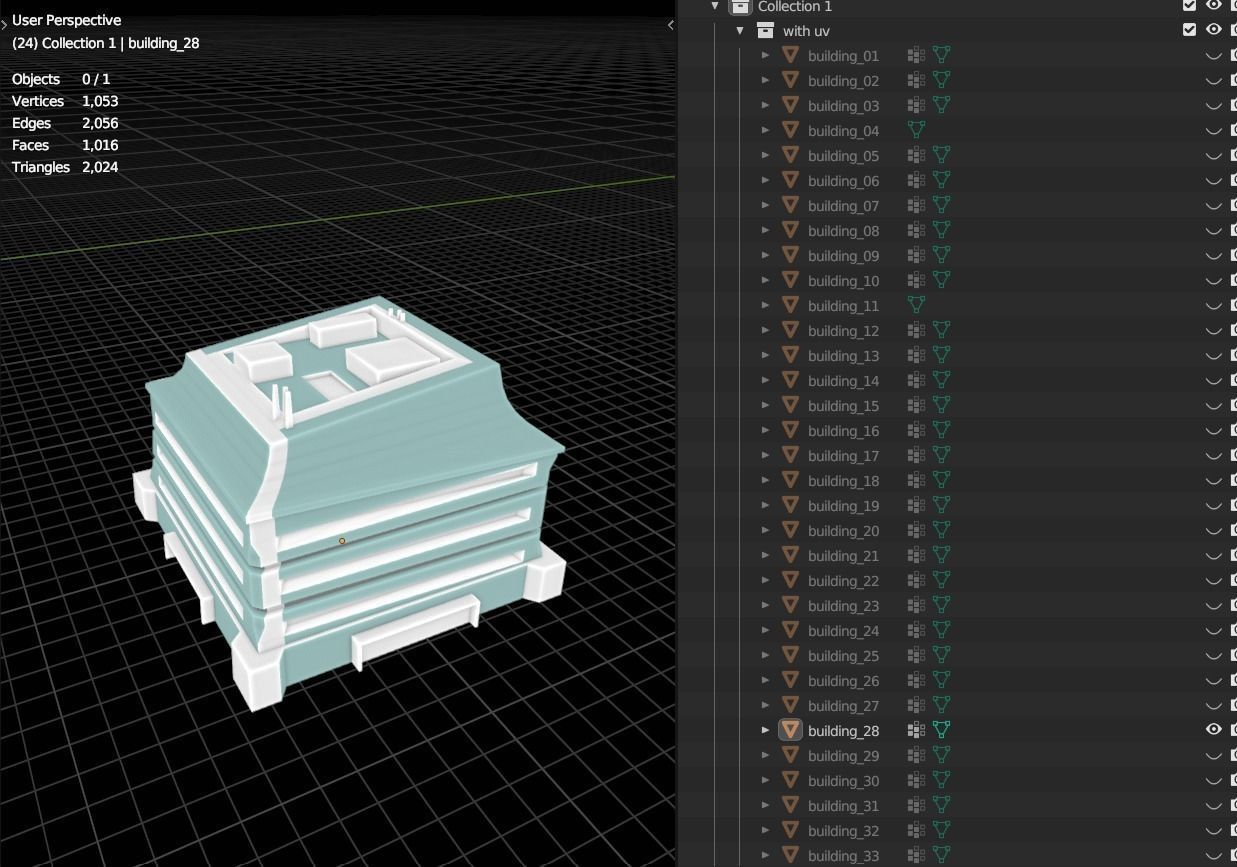Show building_20 via its closed-eye toggle

[1214, 531]
